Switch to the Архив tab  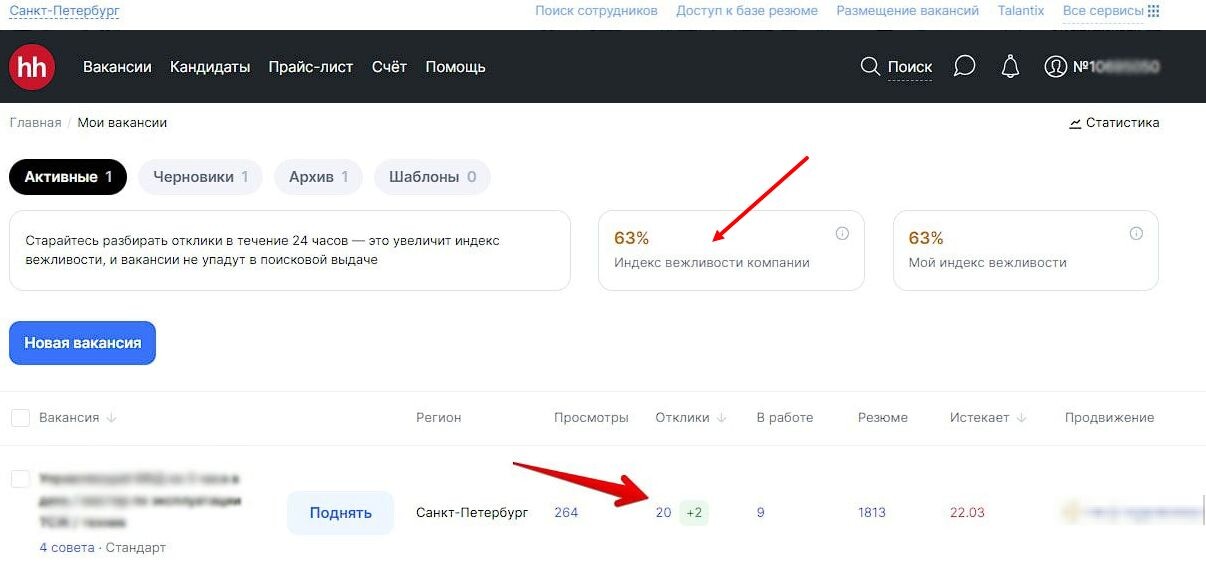pyautogui.click(x=318, y=177)
